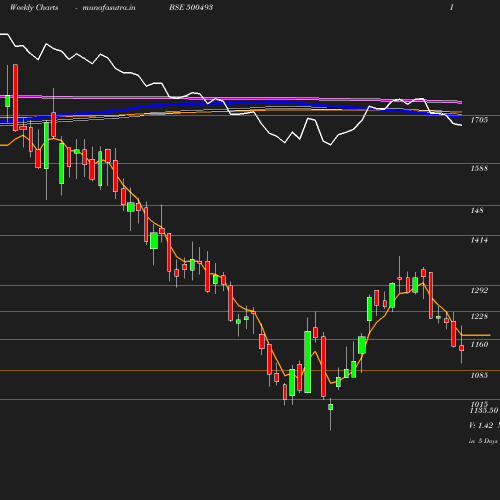This screenshot has height=500, width=500.
Task: Click the 'BSE 500493' symbol text
Action: point(191,7)
